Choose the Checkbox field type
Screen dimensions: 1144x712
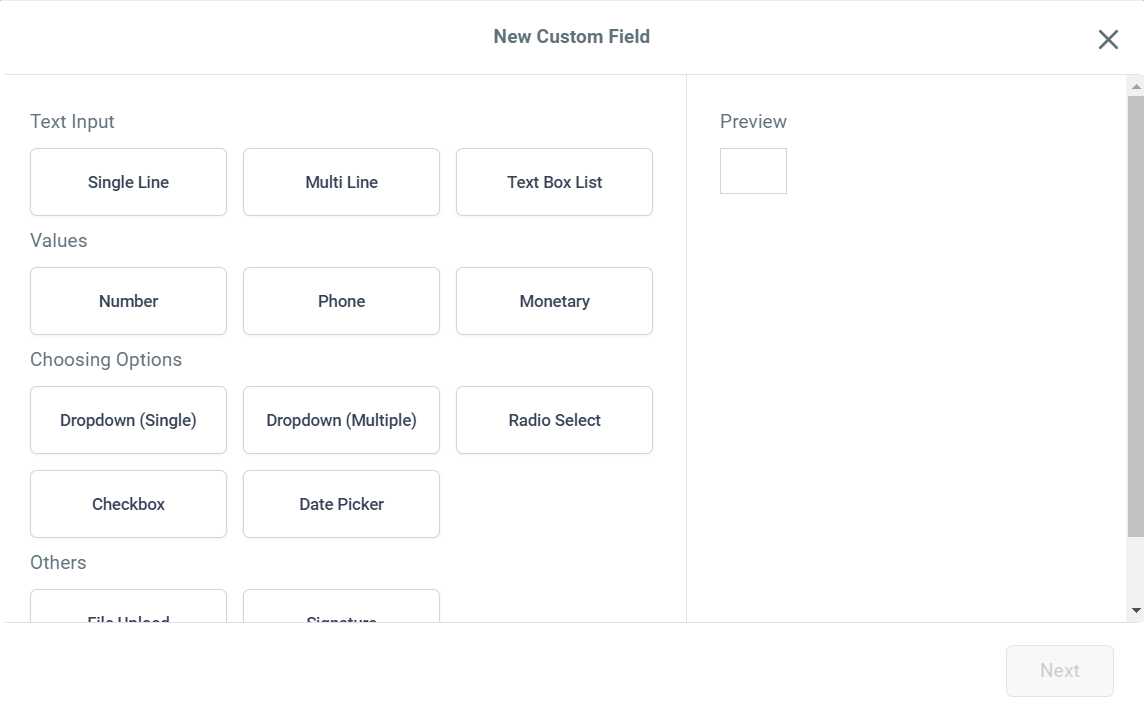pos(128,504)
